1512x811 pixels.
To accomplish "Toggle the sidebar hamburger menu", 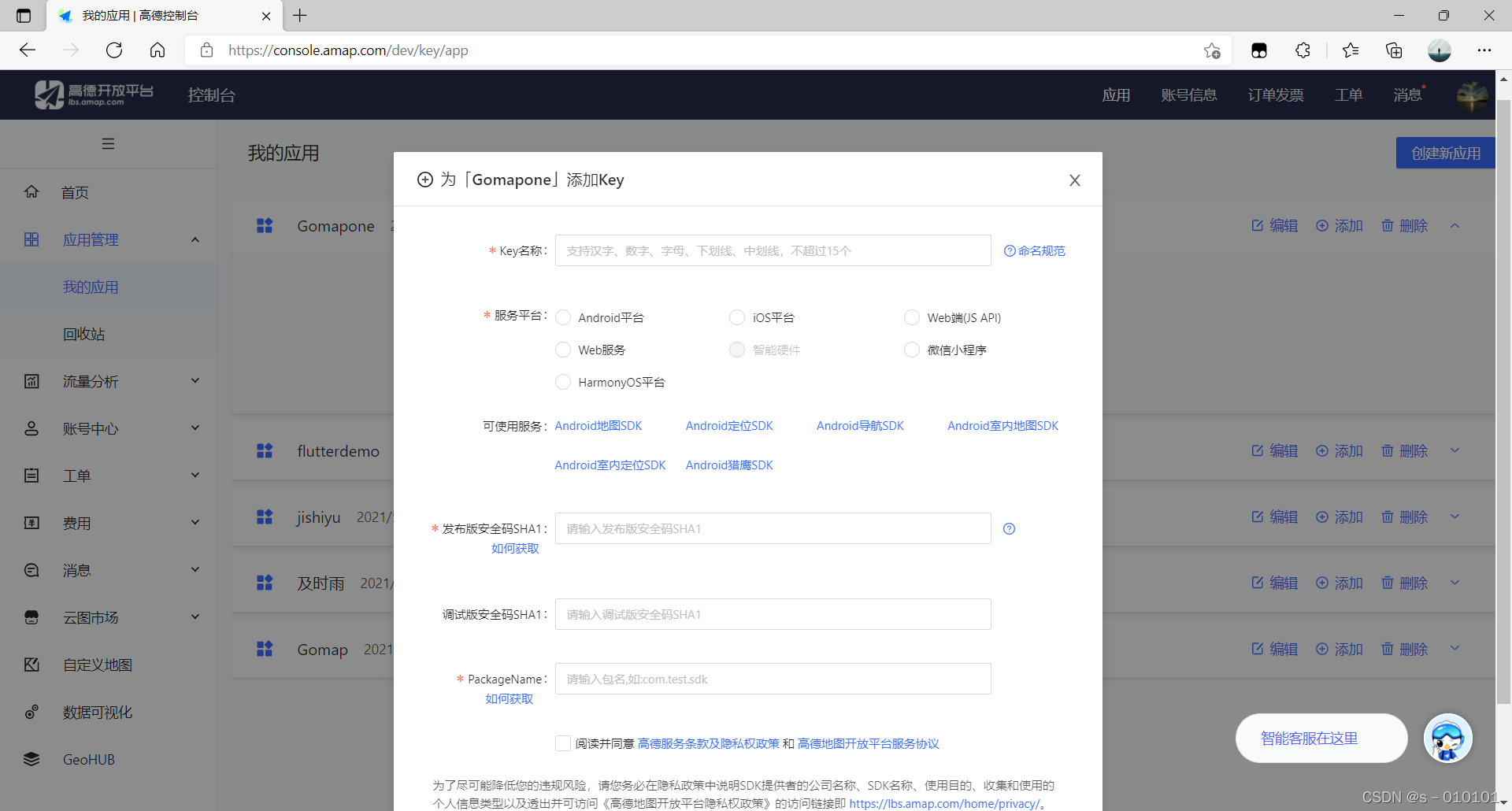I will click(109, 144).
